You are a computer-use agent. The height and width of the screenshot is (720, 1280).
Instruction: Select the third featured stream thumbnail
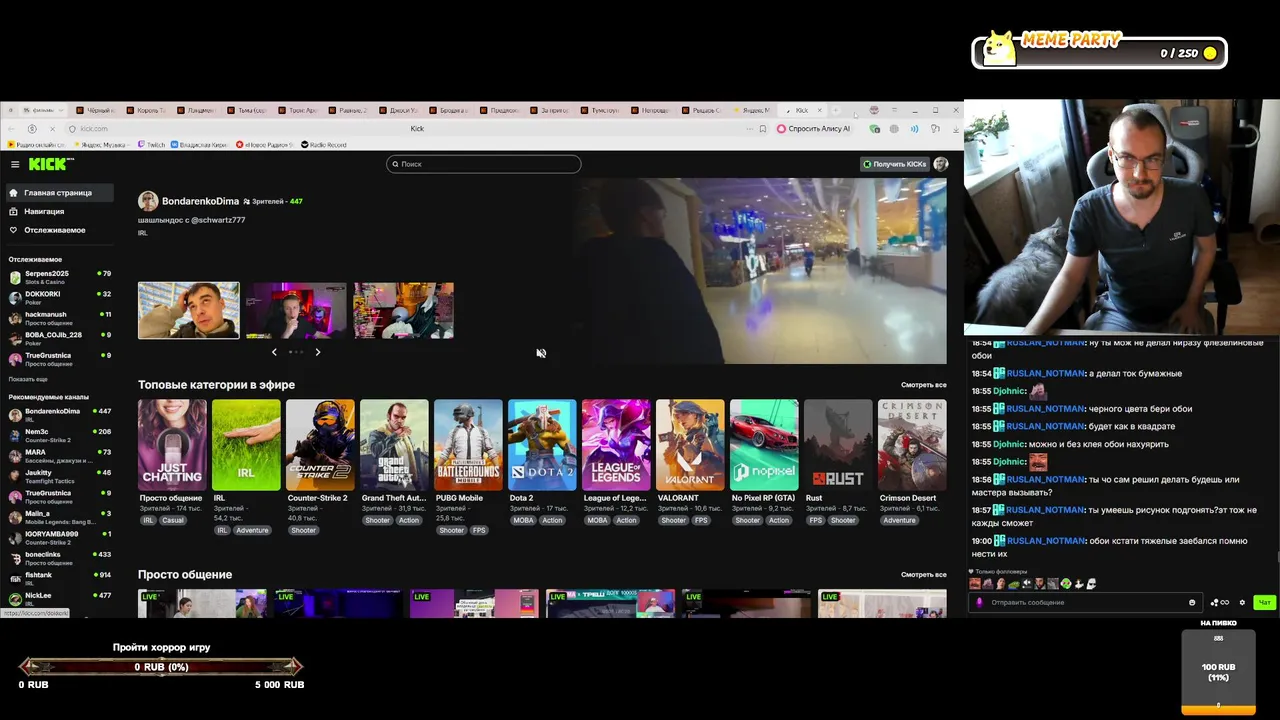point(403,310)
